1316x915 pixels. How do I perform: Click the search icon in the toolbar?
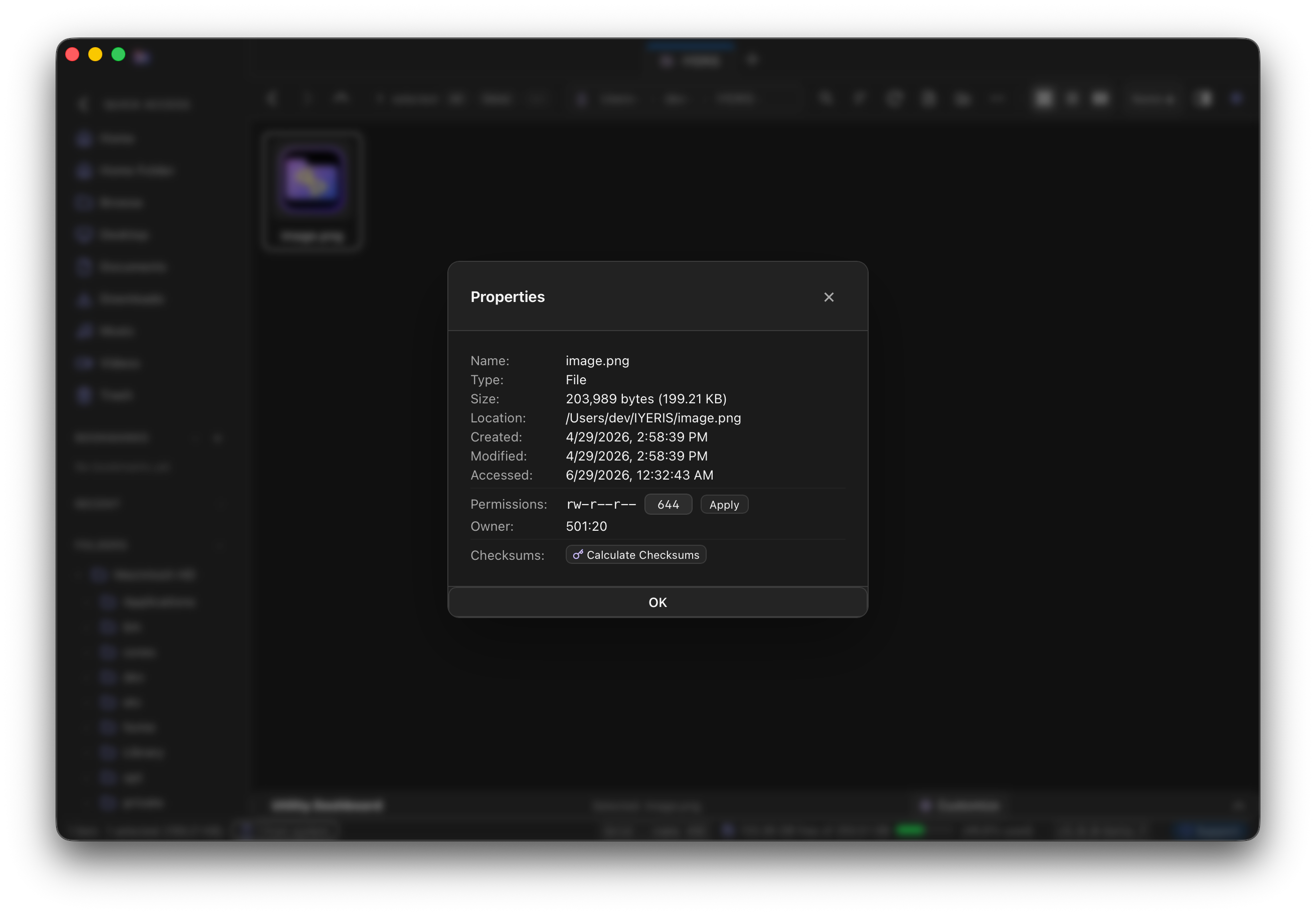[x=826, y=99]
